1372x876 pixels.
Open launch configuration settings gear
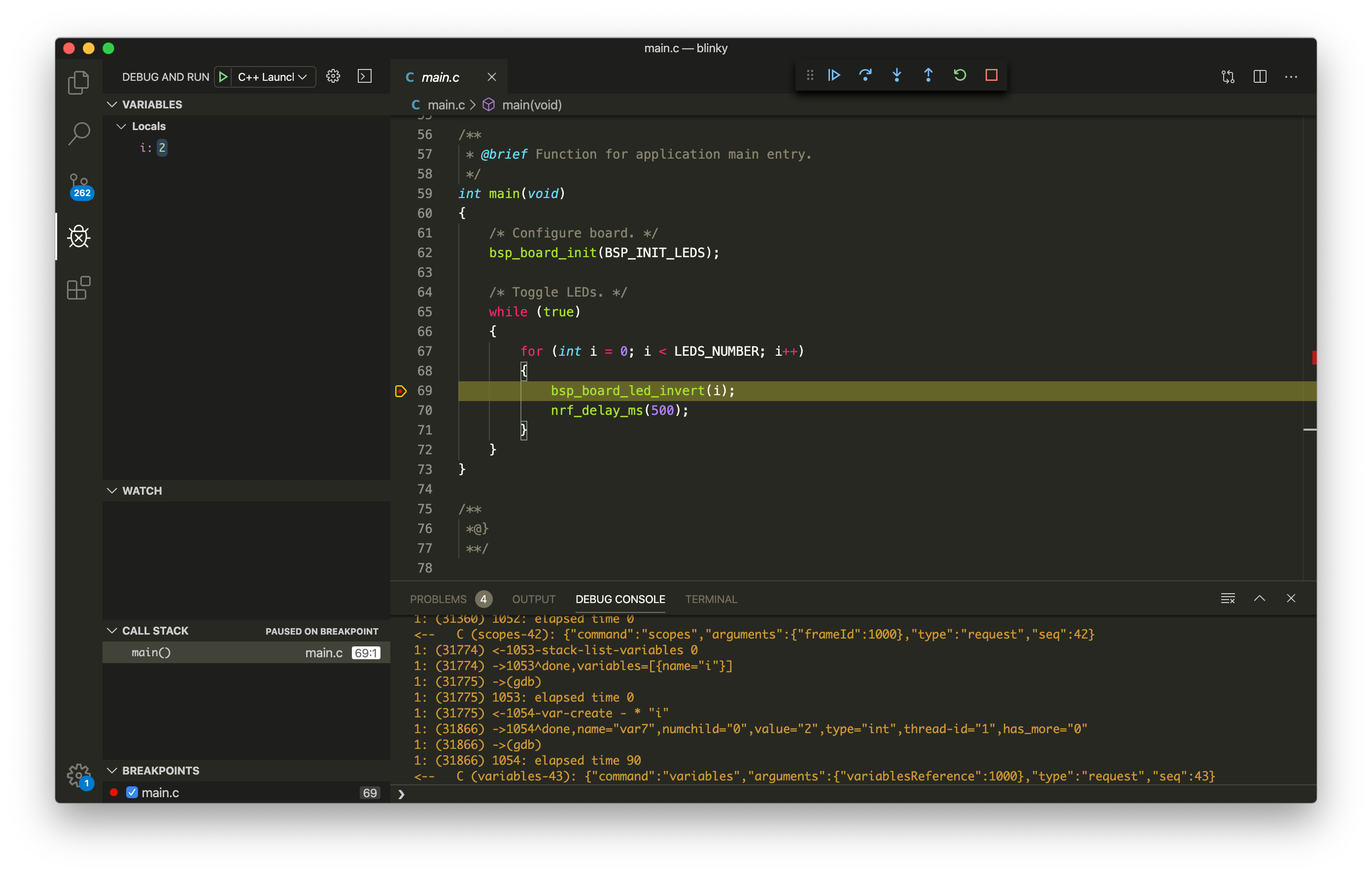(x=333, y=76)
